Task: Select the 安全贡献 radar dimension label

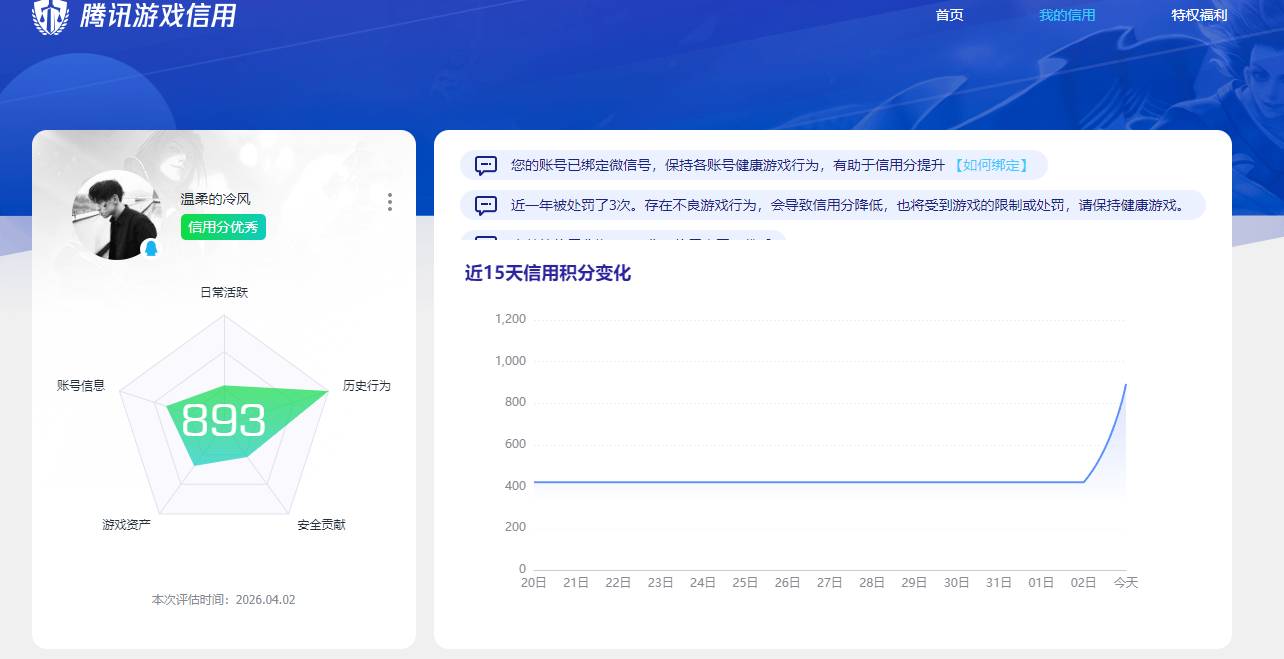Action: [x=322, y=522]
